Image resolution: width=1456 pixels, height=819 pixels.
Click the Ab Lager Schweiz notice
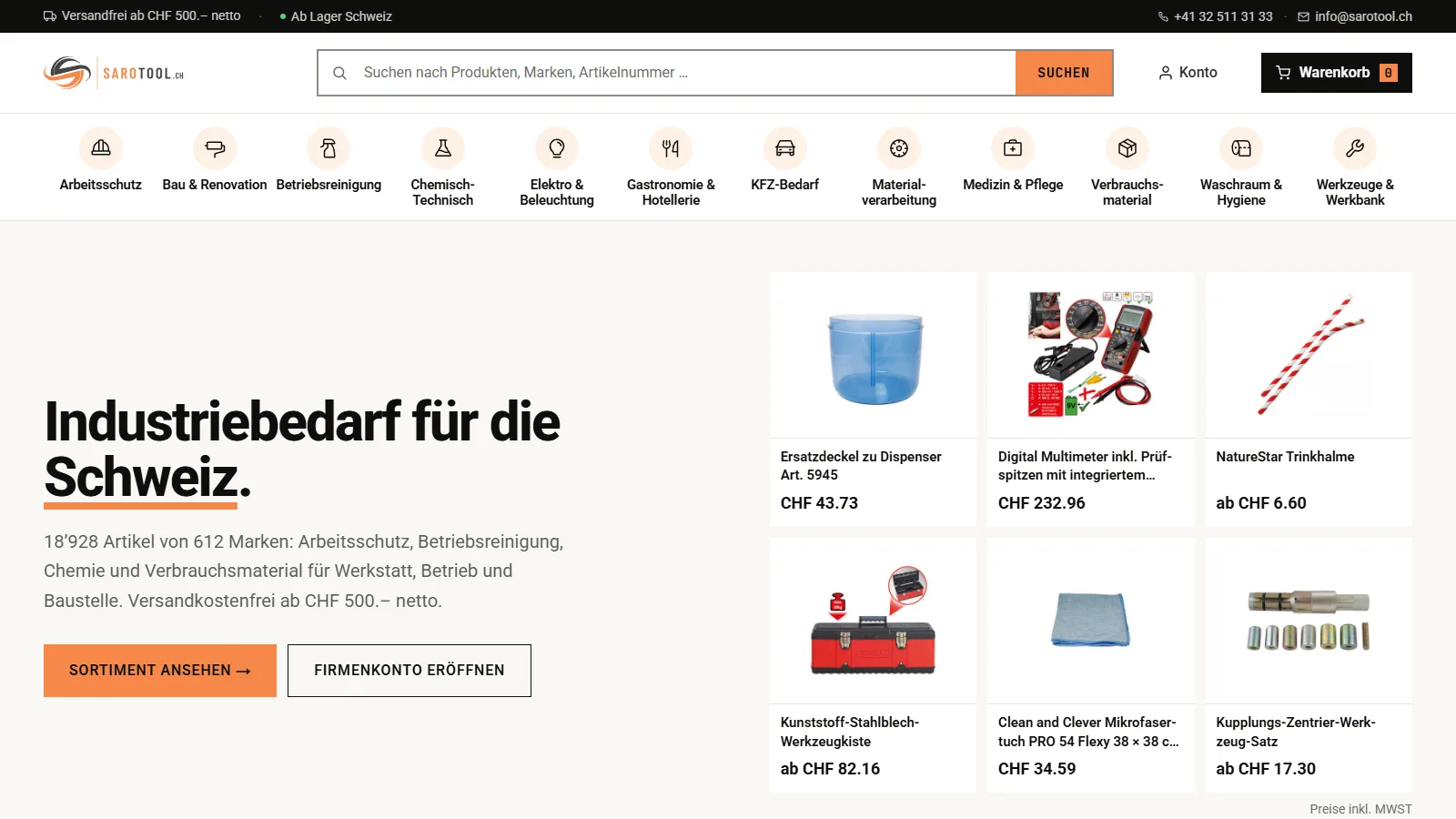336,16
